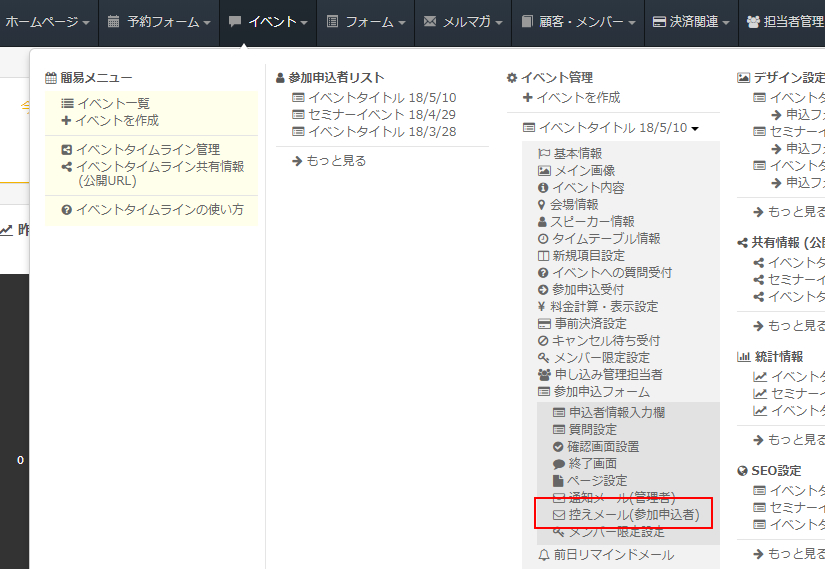Click もっと見る under 参加申込者リスト
The image size is (825, 569).
point(329,160)
